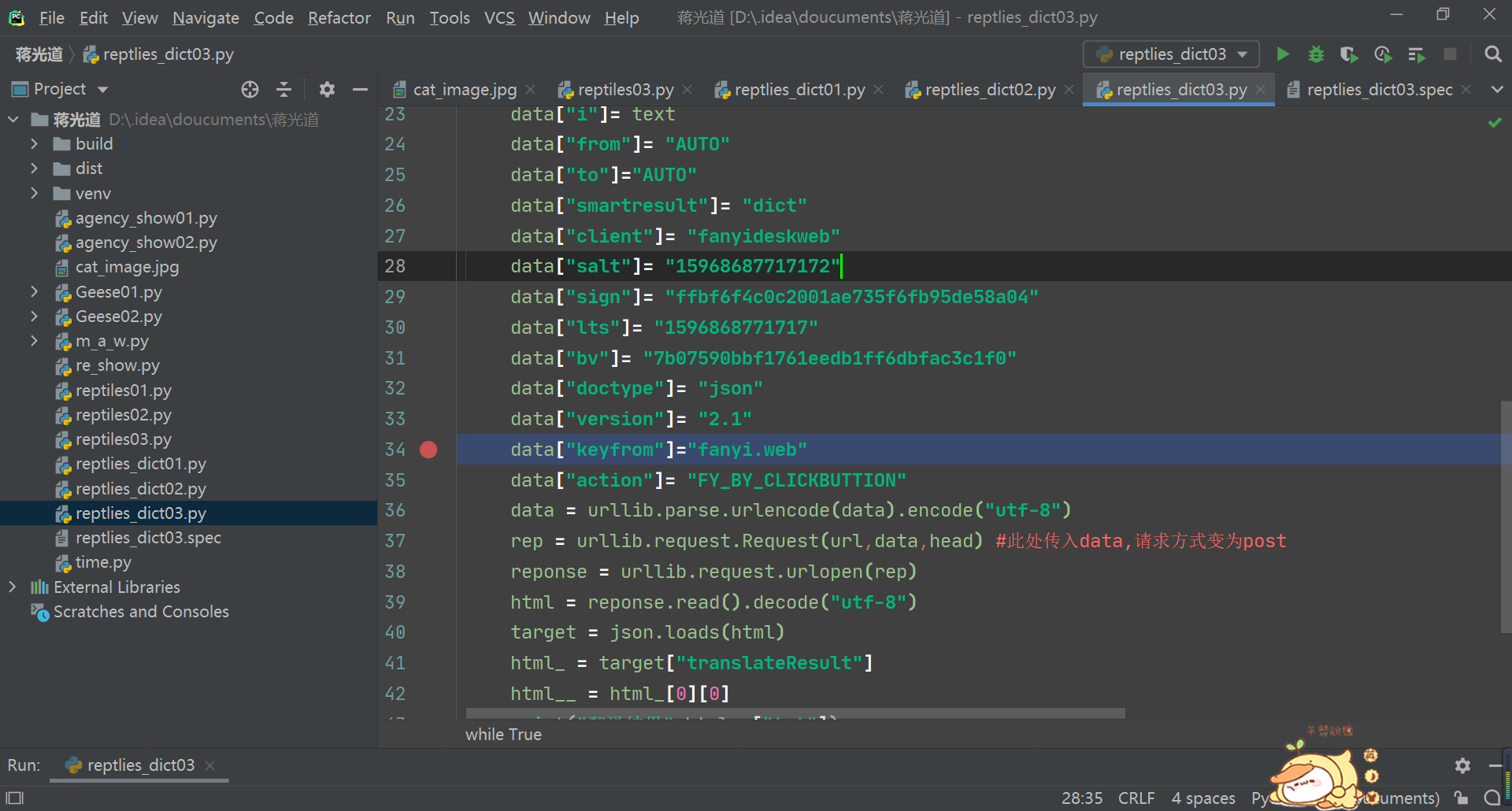Open Run panel settings gear
Image resolution: width=1512 pixels, height=811 pixels.
coord(1462,765)
